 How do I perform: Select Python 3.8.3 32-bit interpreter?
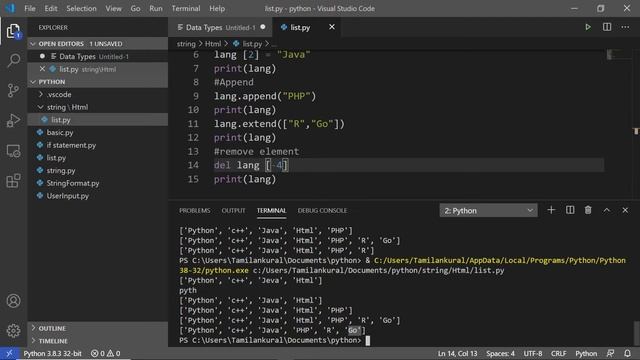tap(52, 353)
